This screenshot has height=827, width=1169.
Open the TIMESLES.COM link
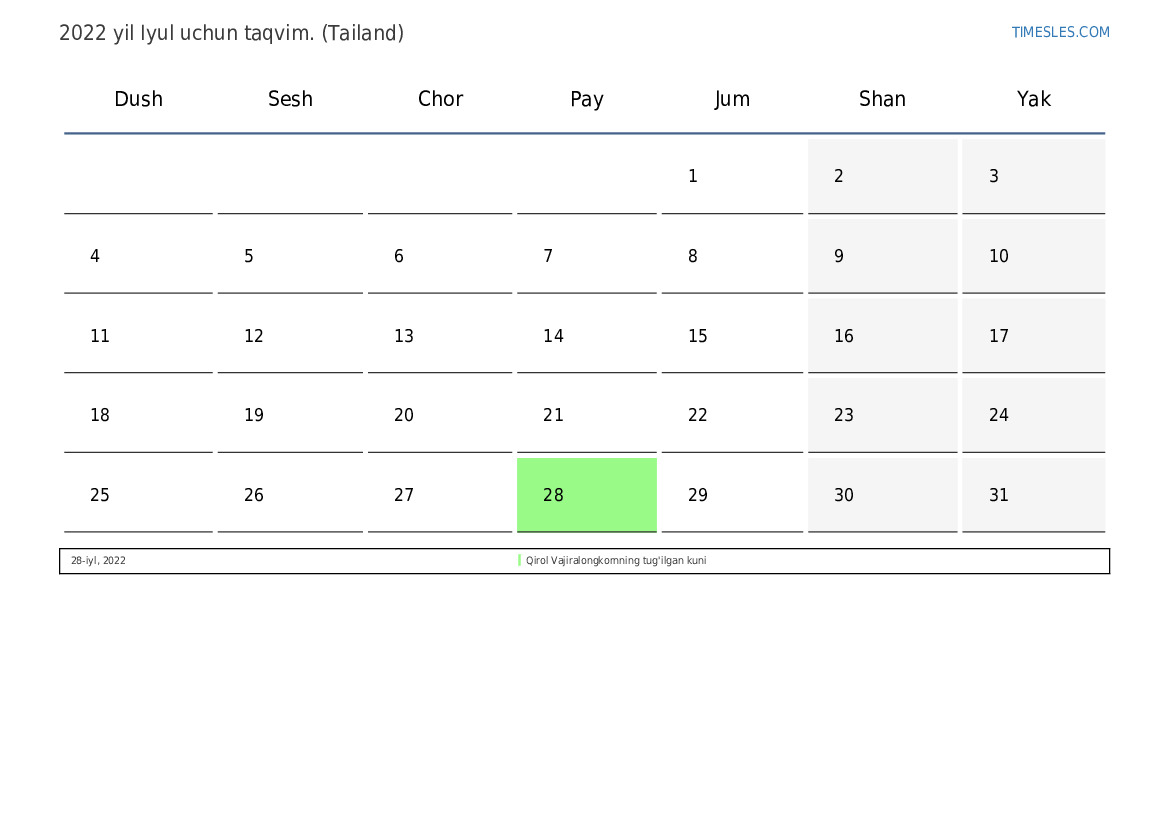coord(1060,32)
